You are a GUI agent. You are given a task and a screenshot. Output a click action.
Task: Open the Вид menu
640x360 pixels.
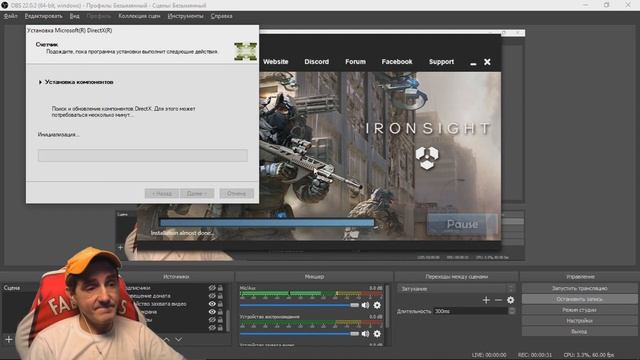(74, 16)
